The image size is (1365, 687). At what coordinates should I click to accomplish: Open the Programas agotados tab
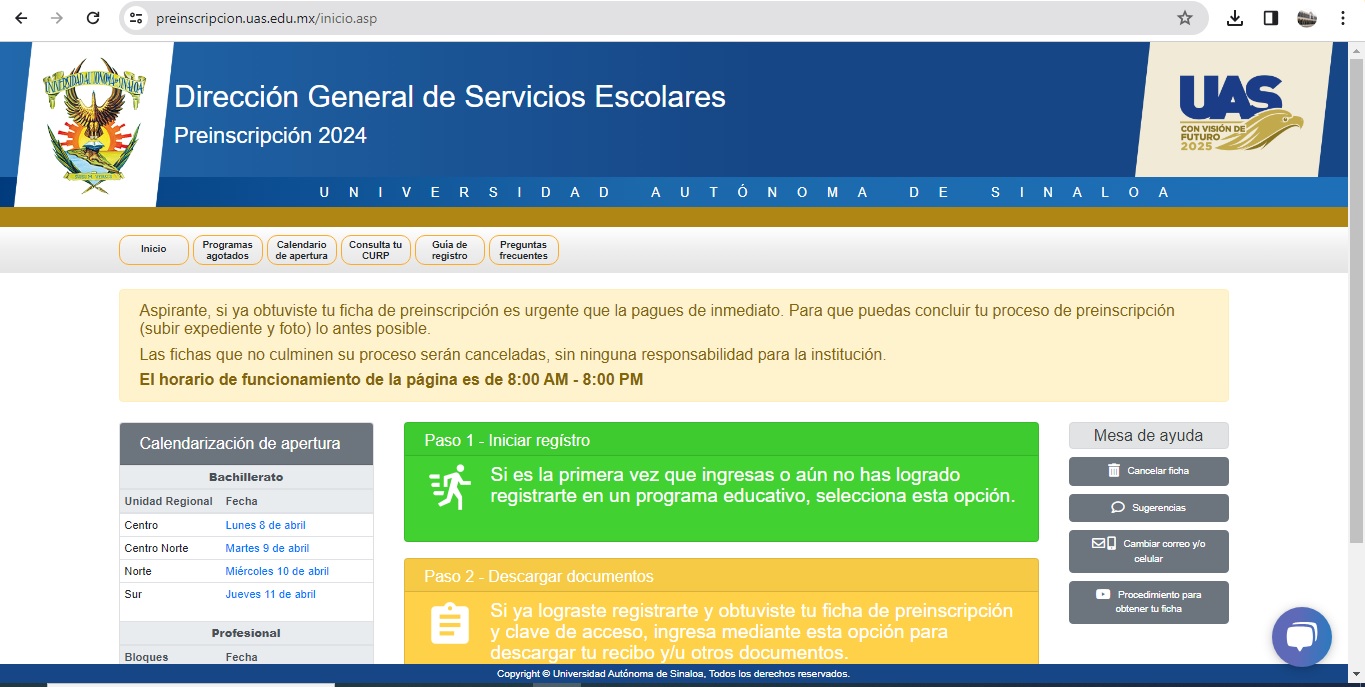(227, 249)
